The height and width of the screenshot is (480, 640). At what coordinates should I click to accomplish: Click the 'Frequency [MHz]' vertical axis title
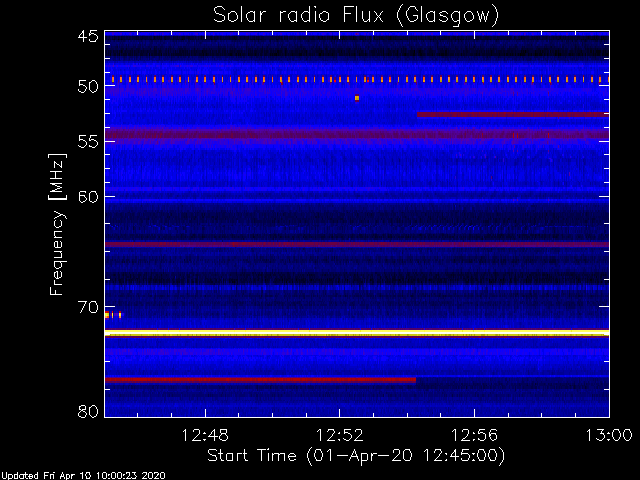57,224
